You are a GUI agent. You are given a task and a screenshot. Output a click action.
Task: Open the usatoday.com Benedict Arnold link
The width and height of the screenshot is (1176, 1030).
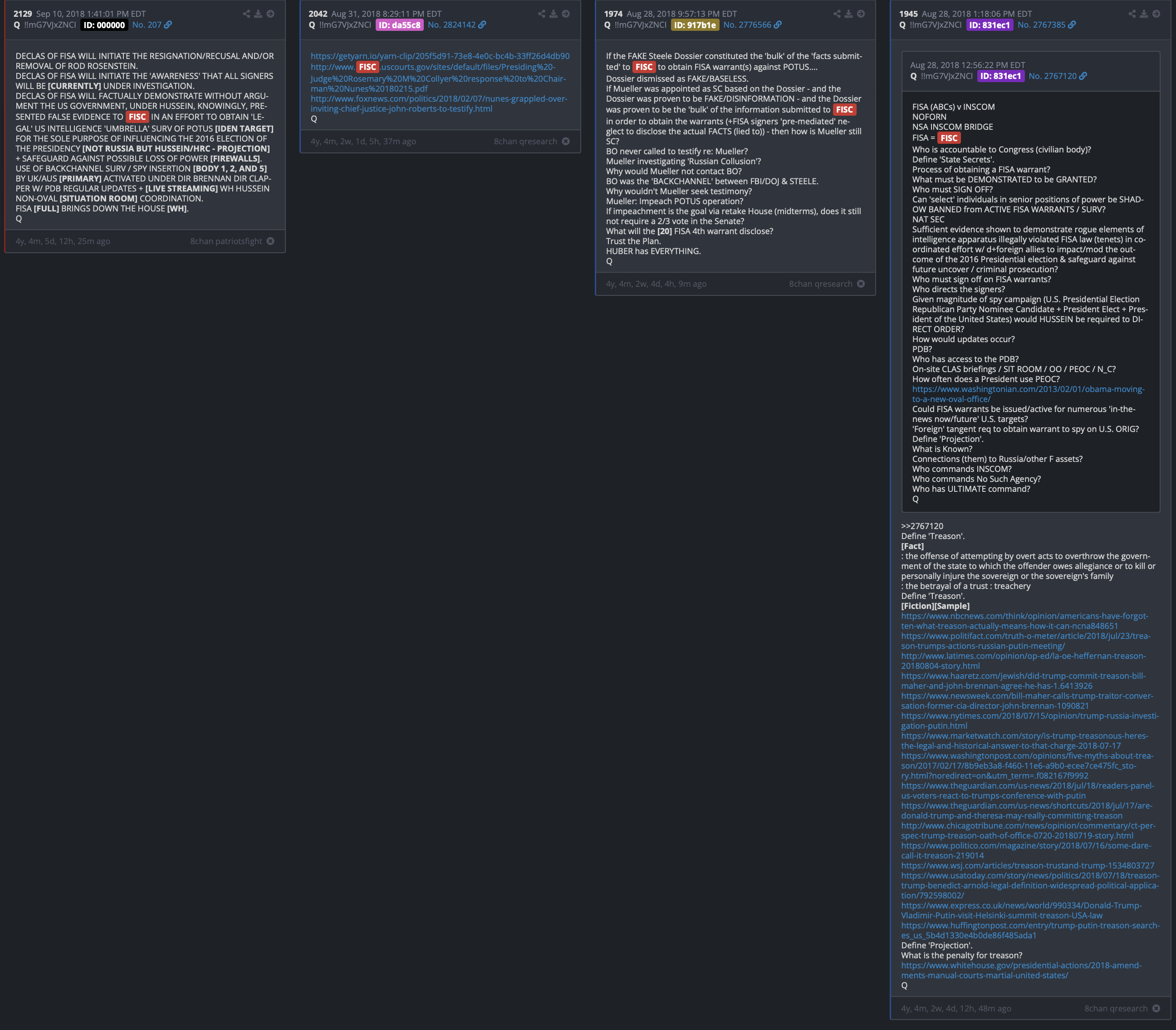[x=1030, y=886]
